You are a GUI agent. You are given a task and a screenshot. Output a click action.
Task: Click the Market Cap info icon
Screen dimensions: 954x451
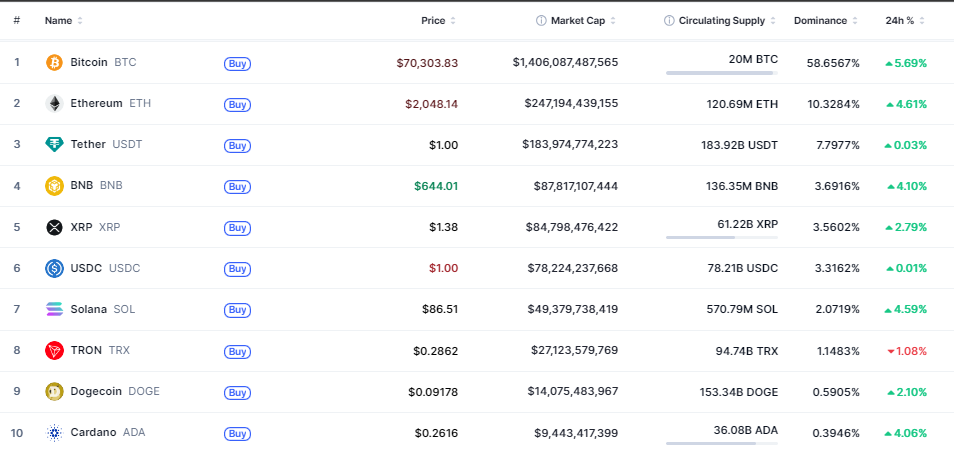tap(541, 20)
